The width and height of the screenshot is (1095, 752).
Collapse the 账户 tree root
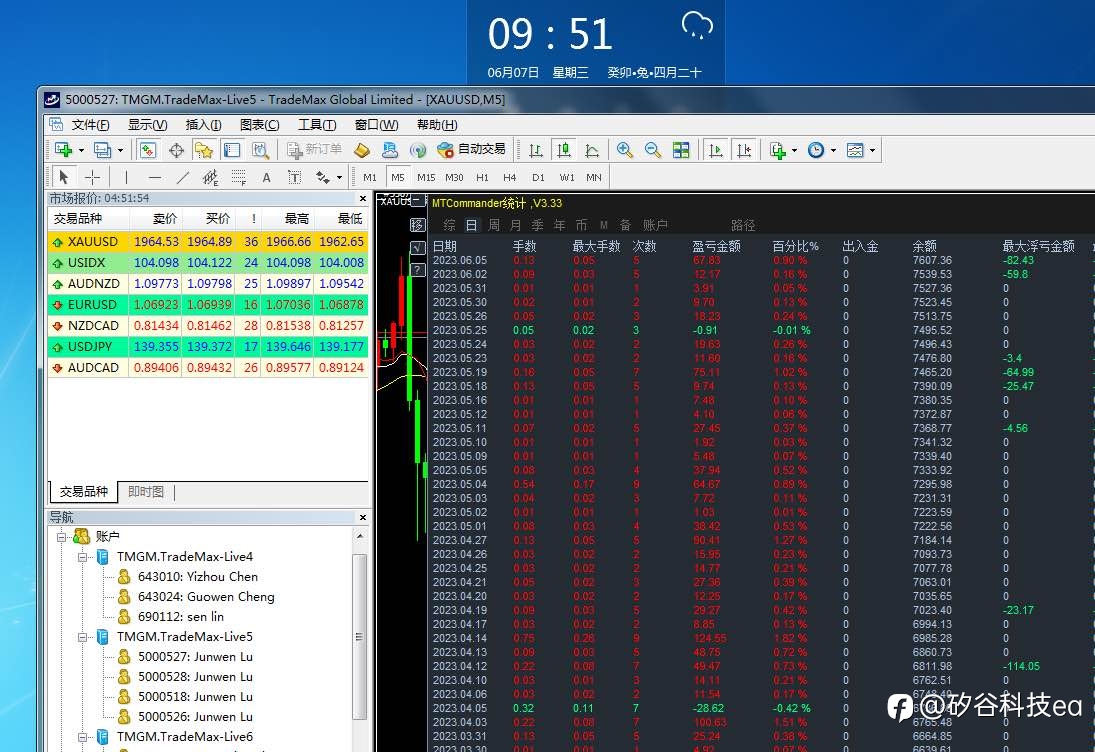tap(61, 537)
